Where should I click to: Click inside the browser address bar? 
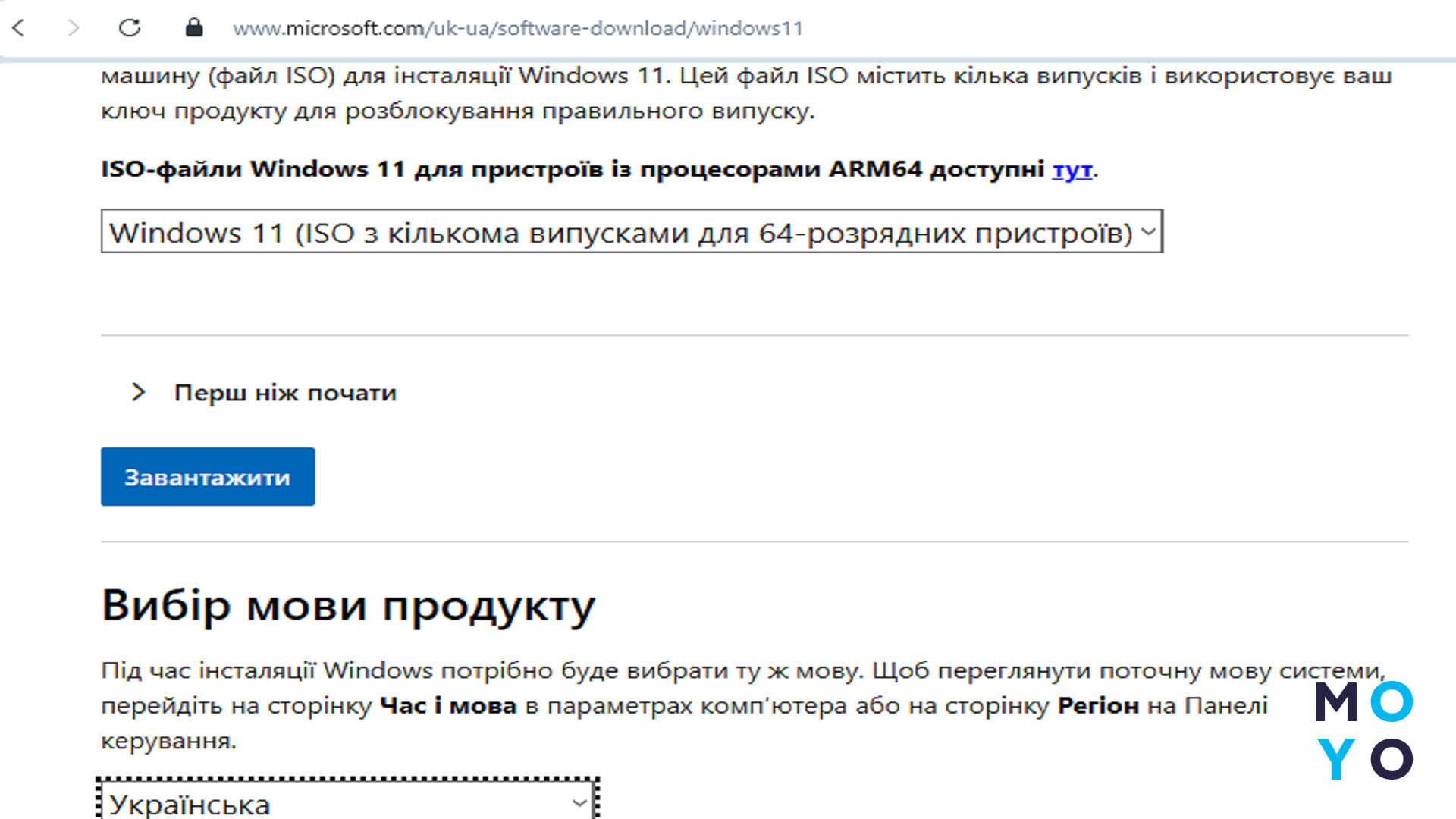[519, 29]
